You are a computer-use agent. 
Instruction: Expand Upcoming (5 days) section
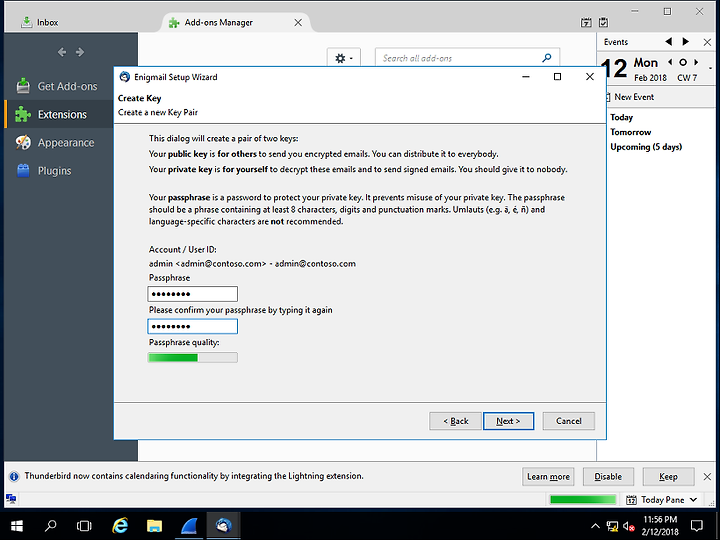click(x=646, y=147)
